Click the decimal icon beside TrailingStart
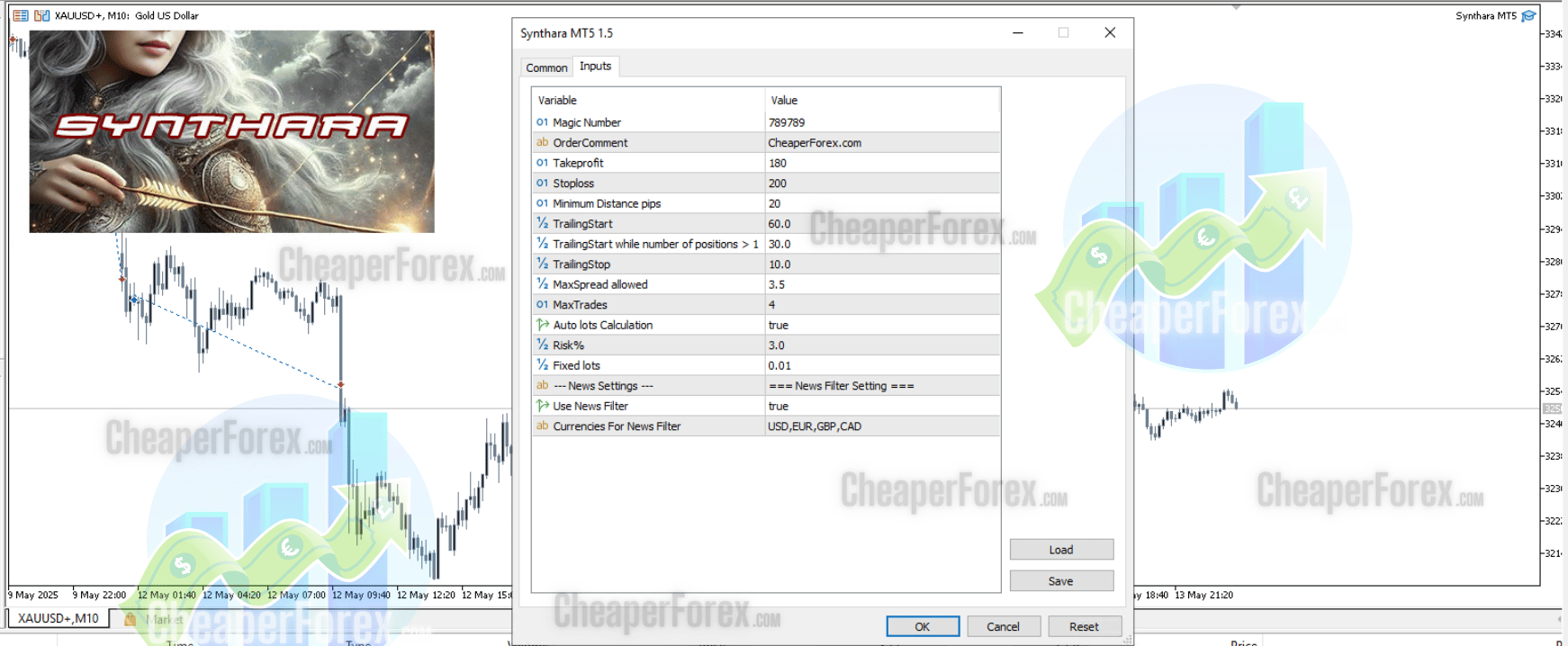The image size is (1568, 646). (542, 223)
